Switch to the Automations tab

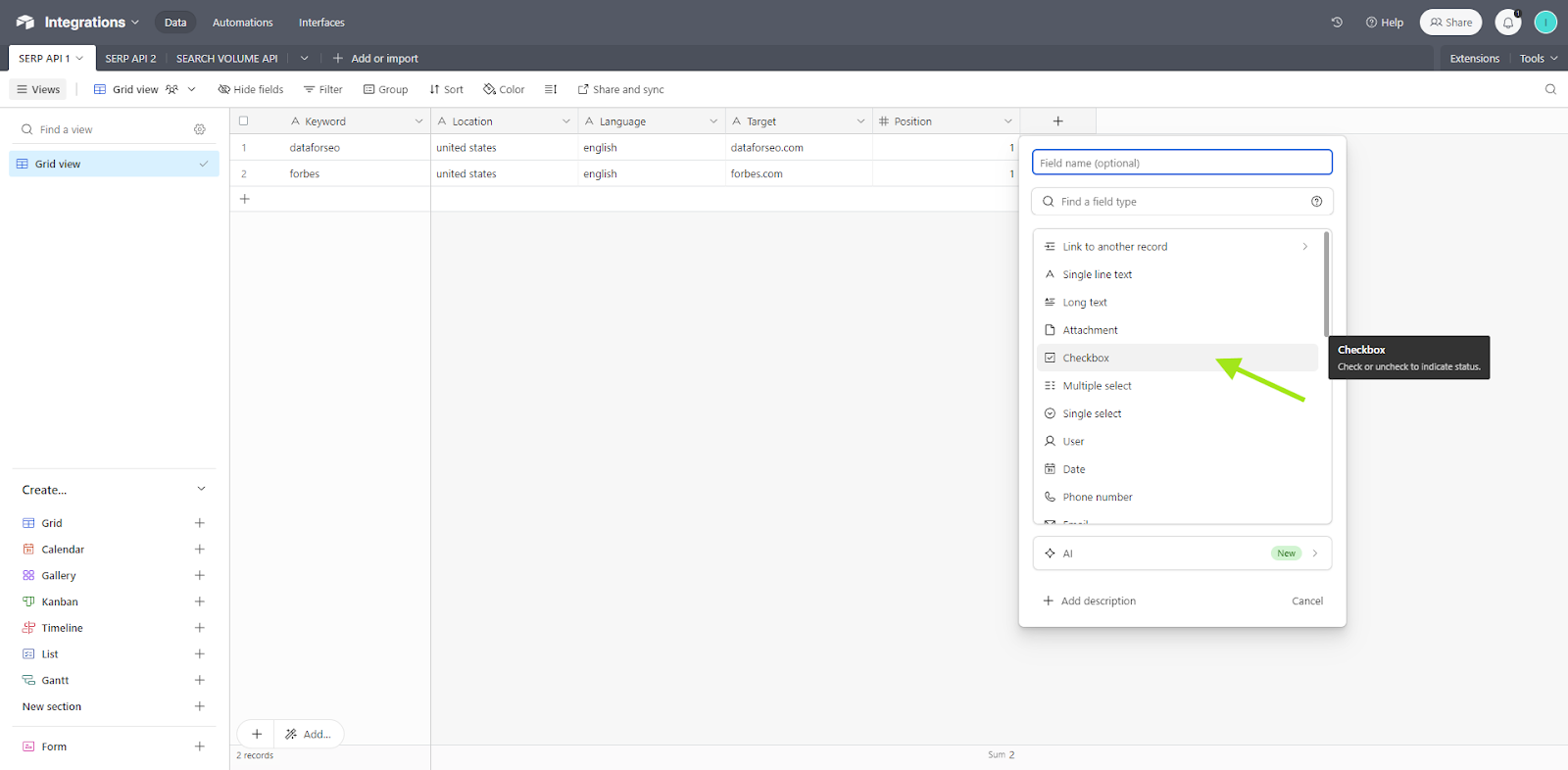point(243,23)
